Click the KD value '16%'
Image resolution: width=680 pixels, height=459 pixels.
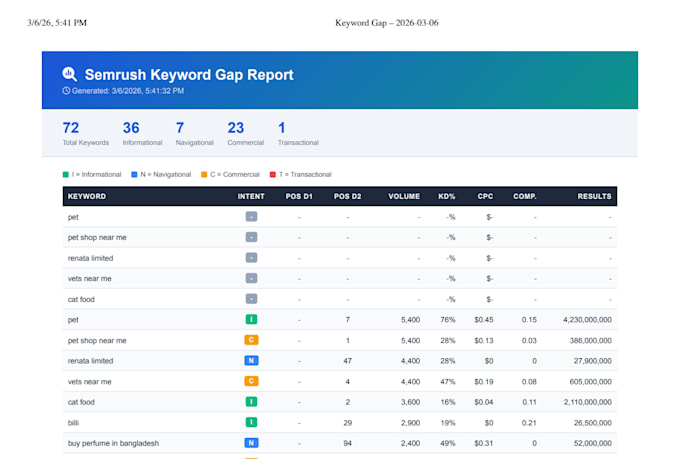pos(448,402)
